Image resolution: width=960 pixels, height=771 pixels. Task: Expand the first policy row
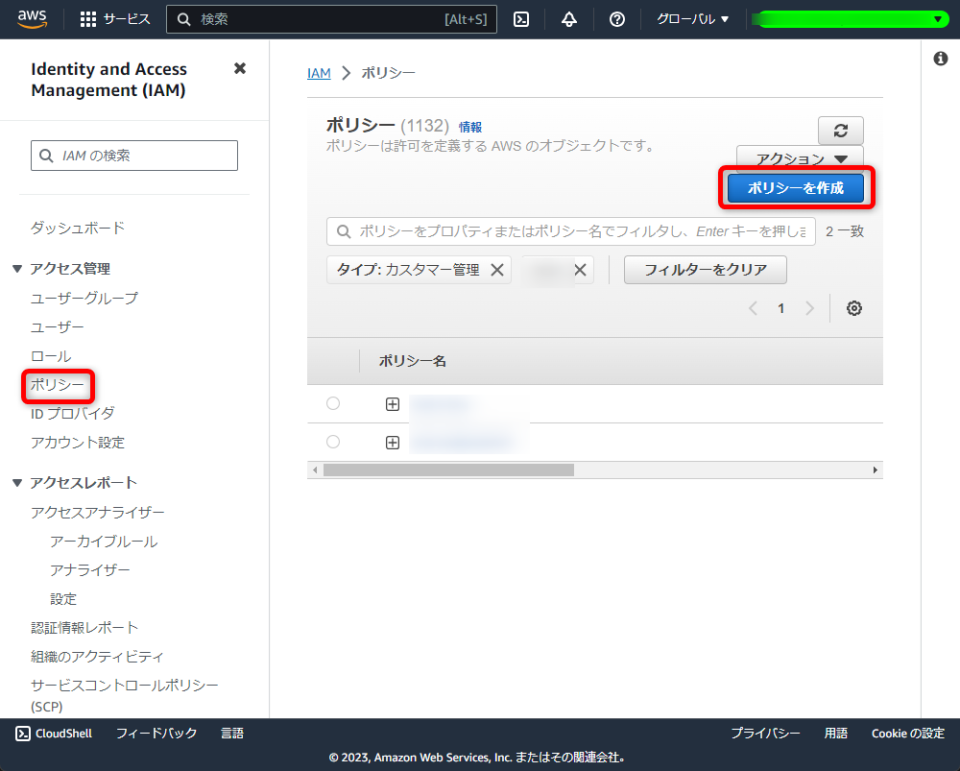(393, 403)
